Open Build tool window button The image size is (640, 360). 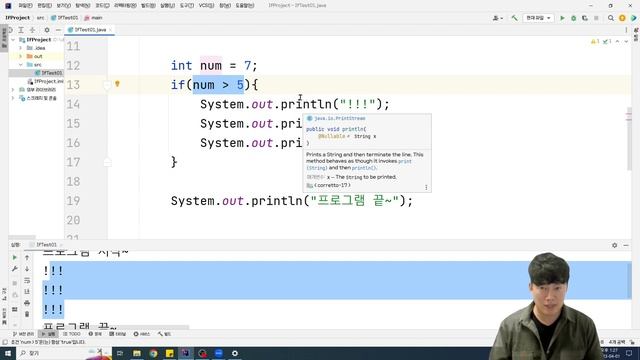[164, 334]
